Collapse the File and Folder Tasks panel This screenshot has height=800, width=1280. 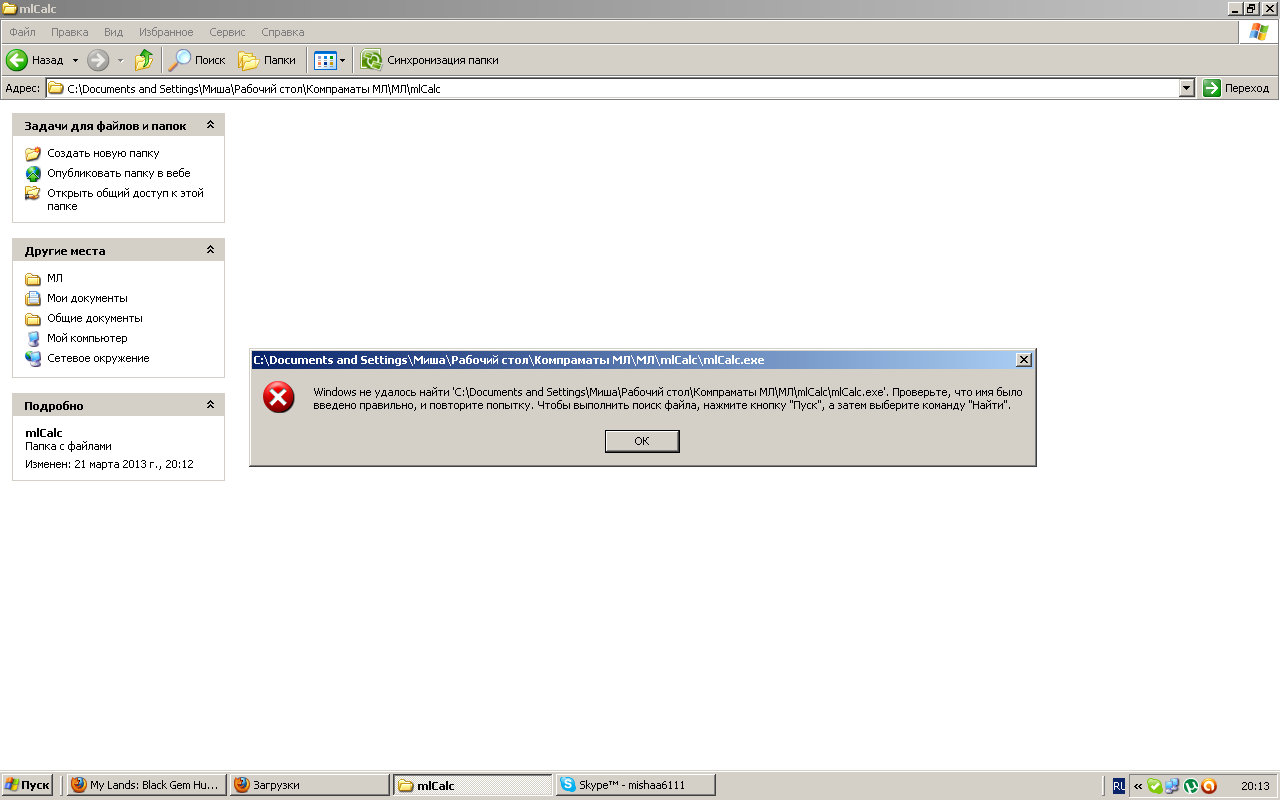(x=210, y=126)
